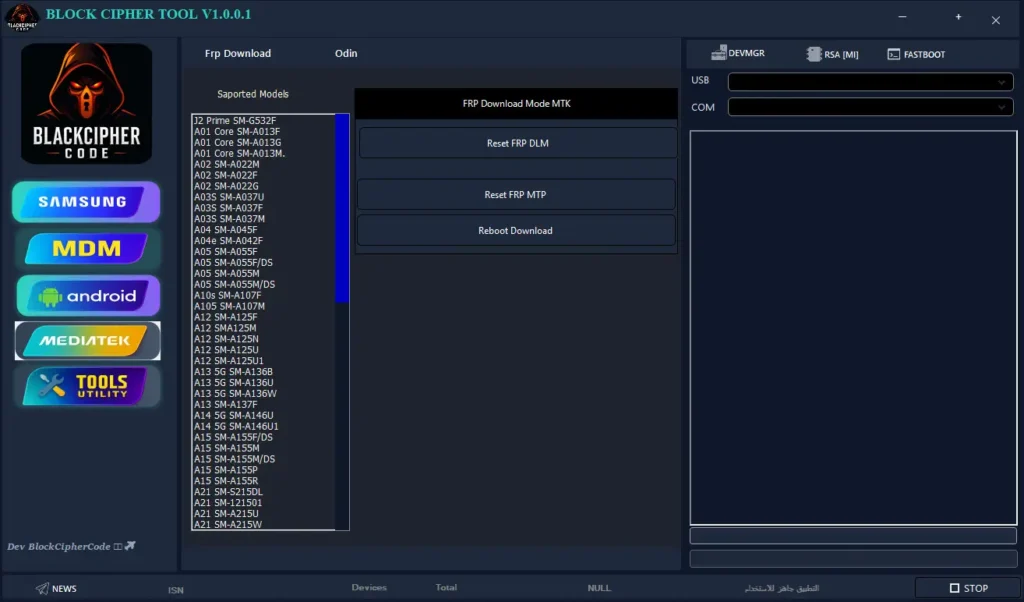Switch to the Odin tab
1024x602 pixels.
(x=346, y=54)
